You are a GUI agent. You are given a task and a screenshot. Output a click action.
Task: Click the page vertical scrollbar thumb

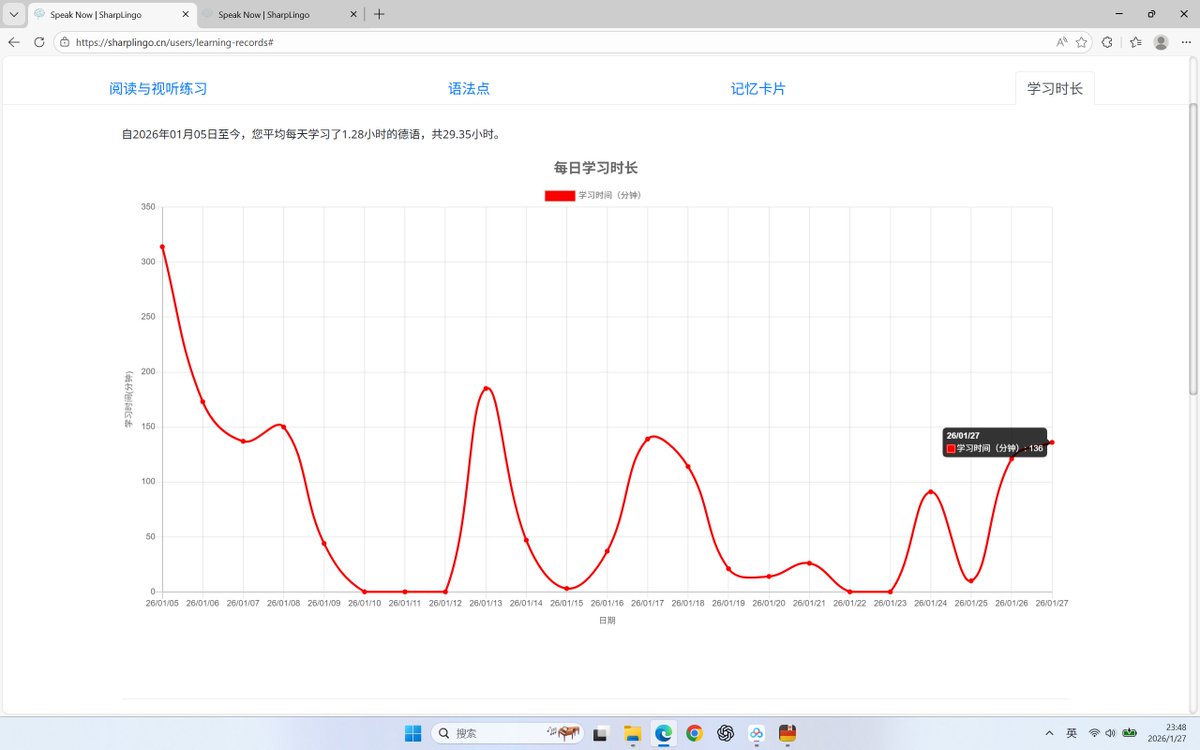(1192, 248)
